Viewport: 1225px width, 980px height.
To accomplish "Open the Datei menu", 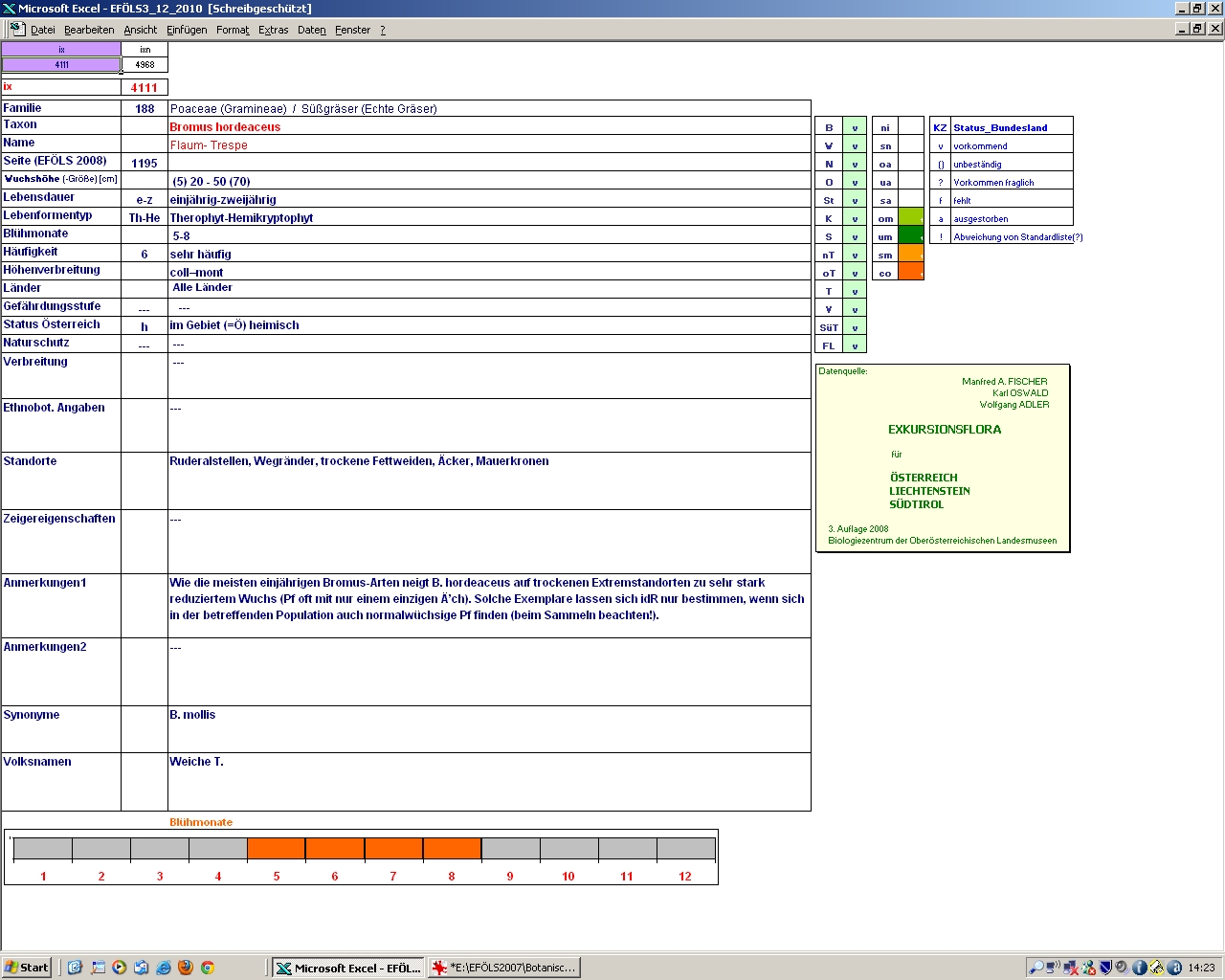I will pyautogui.click(x=42, y=30).
